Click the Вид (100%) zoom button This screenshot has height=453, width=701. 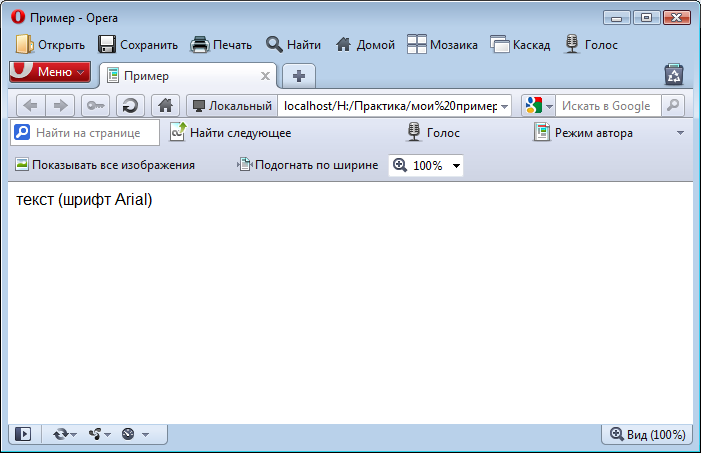(648, 434)
